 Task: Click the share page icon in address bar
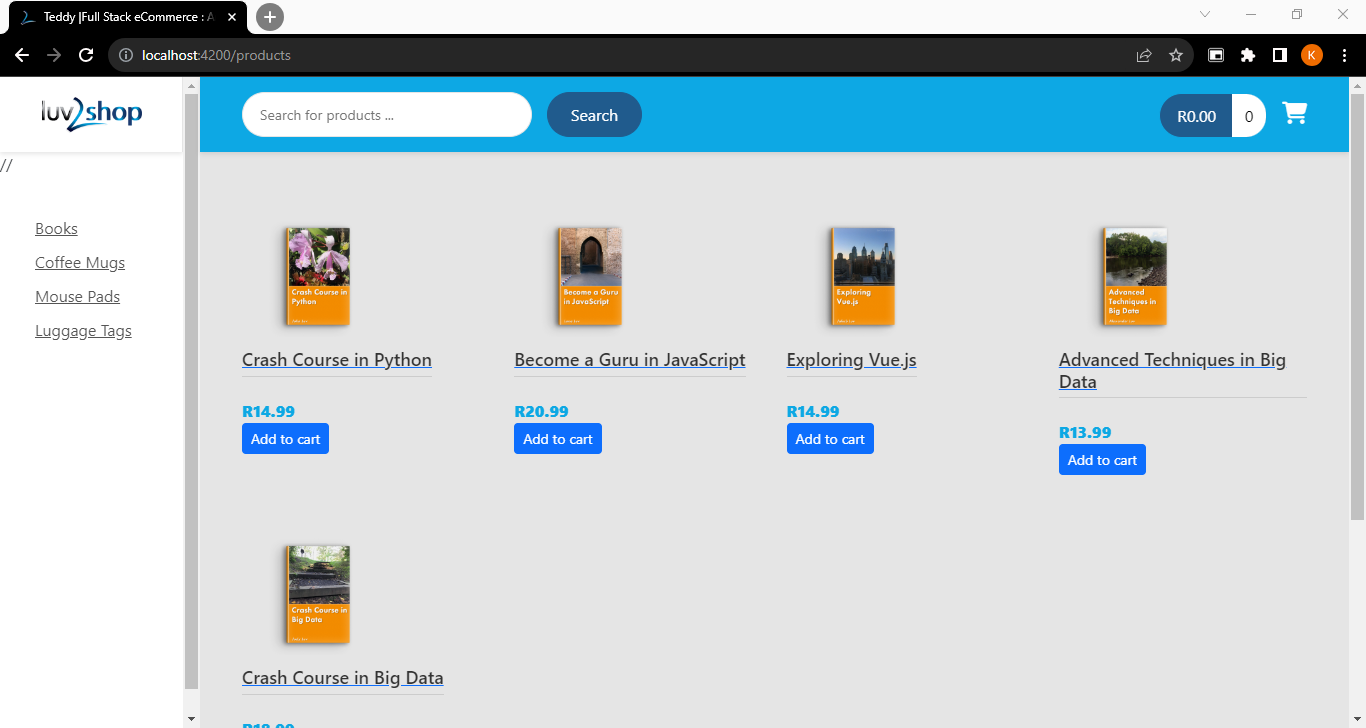pos(1144,55)
